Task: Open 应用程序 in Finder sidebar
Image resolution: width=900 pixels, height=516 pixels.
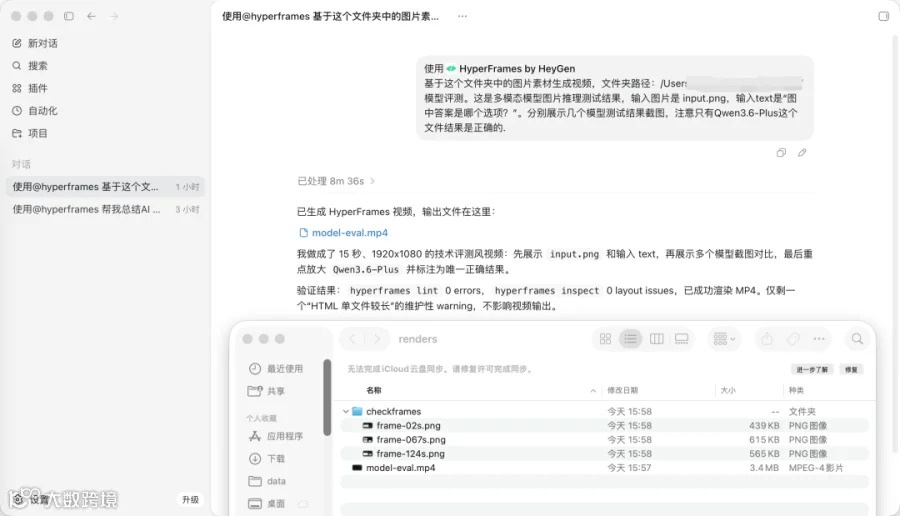Action: click(x=276, y=436)
